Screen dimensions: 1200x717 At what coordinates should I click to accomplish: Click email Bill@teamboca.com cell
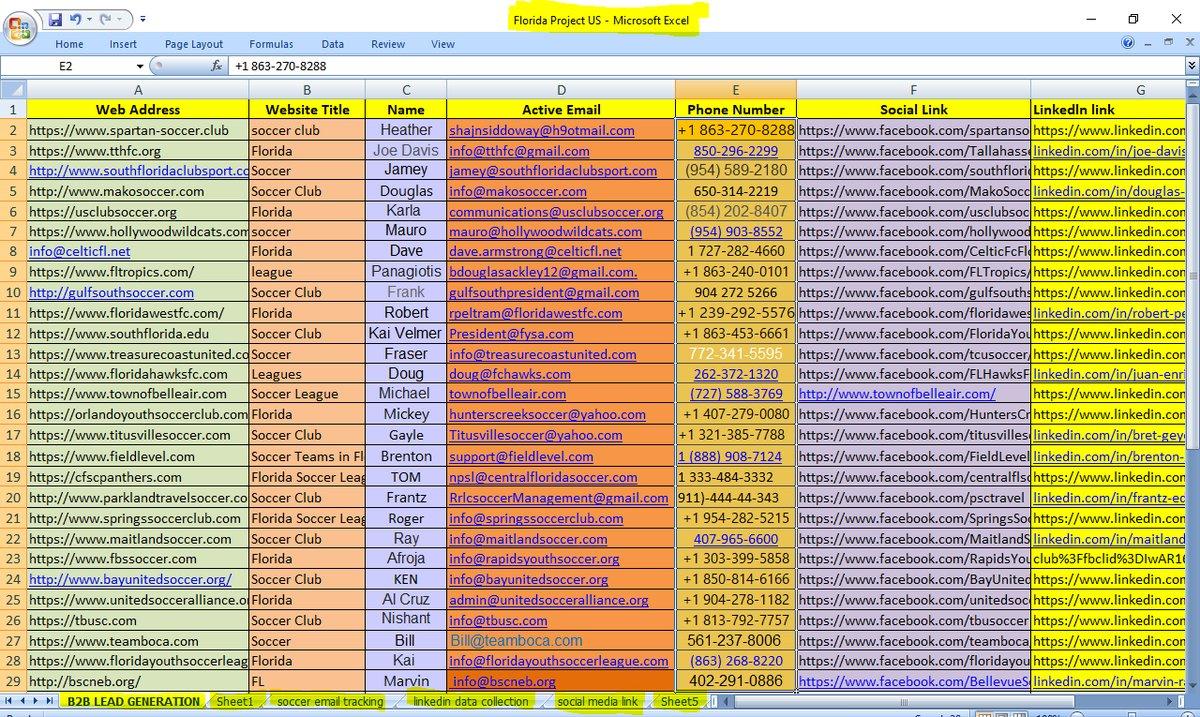[x=561, y=640]
